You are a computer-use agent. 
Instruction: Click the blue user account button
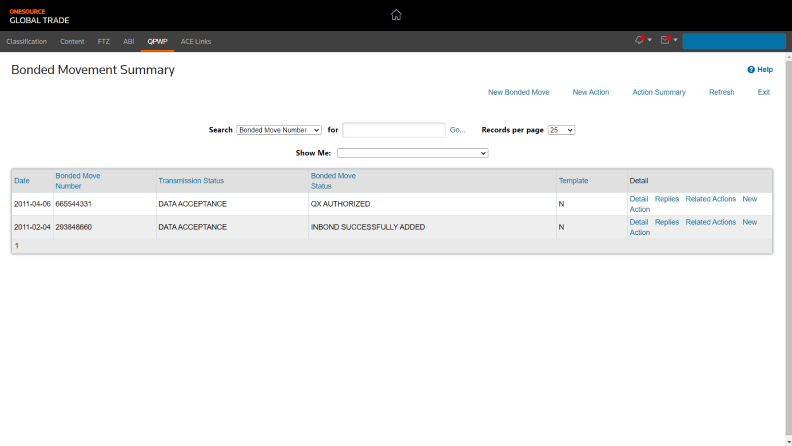[x=734, y=41]
